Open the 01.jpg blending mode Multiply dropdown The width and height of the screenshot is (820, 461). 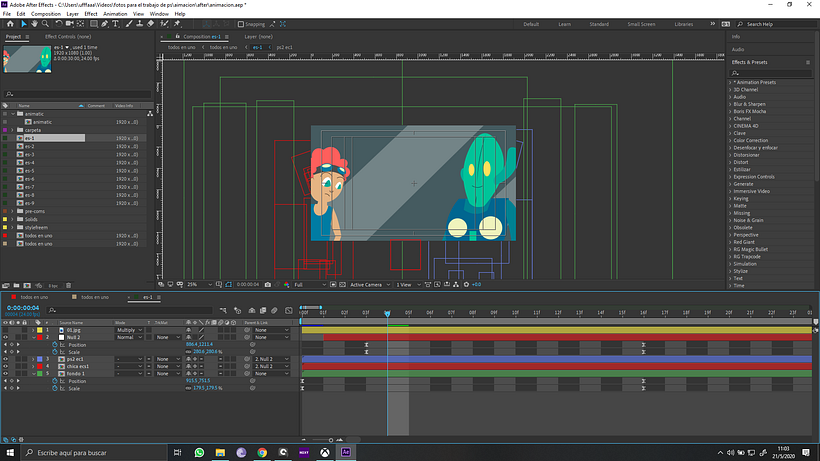coord(129,330)
